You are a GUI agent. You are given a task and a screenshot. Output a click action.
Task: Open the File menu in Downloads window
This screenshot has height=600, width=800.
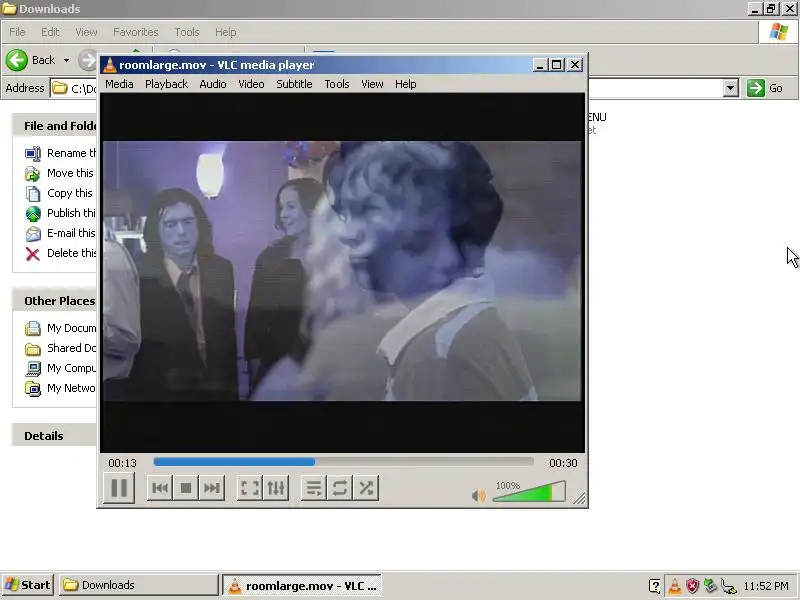[x=17, y=32]
